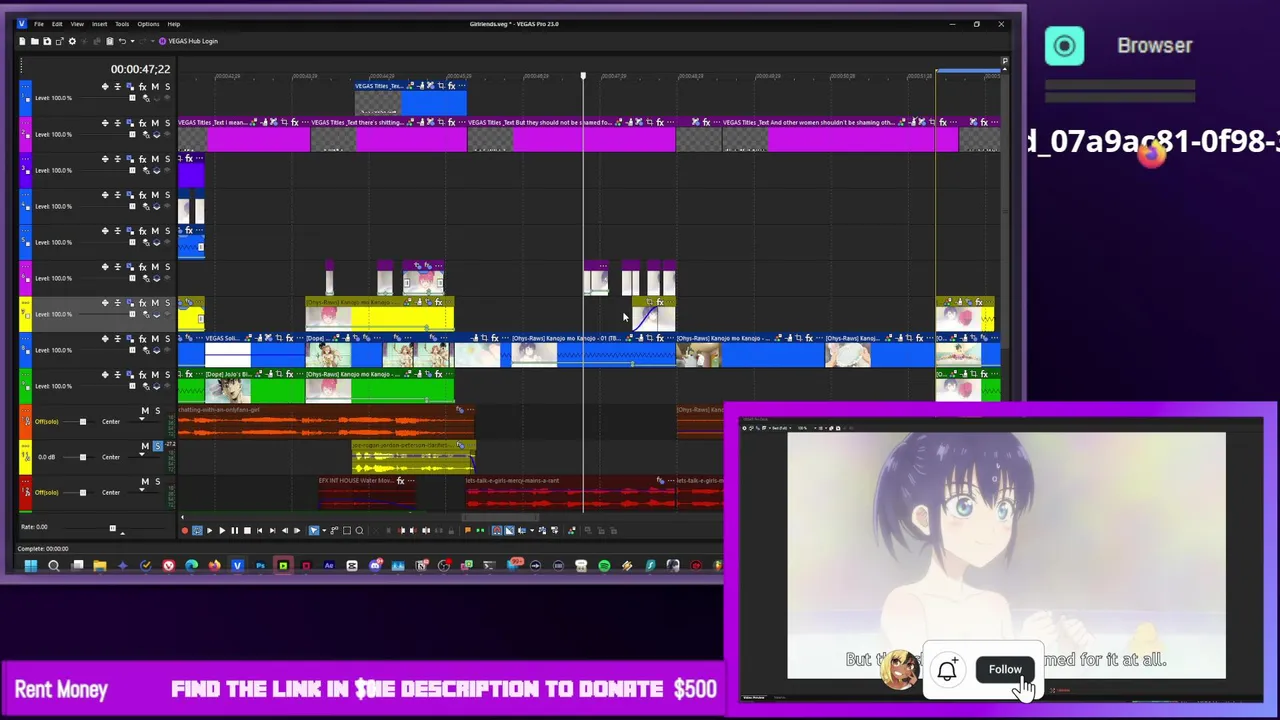Screen dimensions: 1280x720
Task: Play the timeline from the cursor
Action: pos(222,531)
